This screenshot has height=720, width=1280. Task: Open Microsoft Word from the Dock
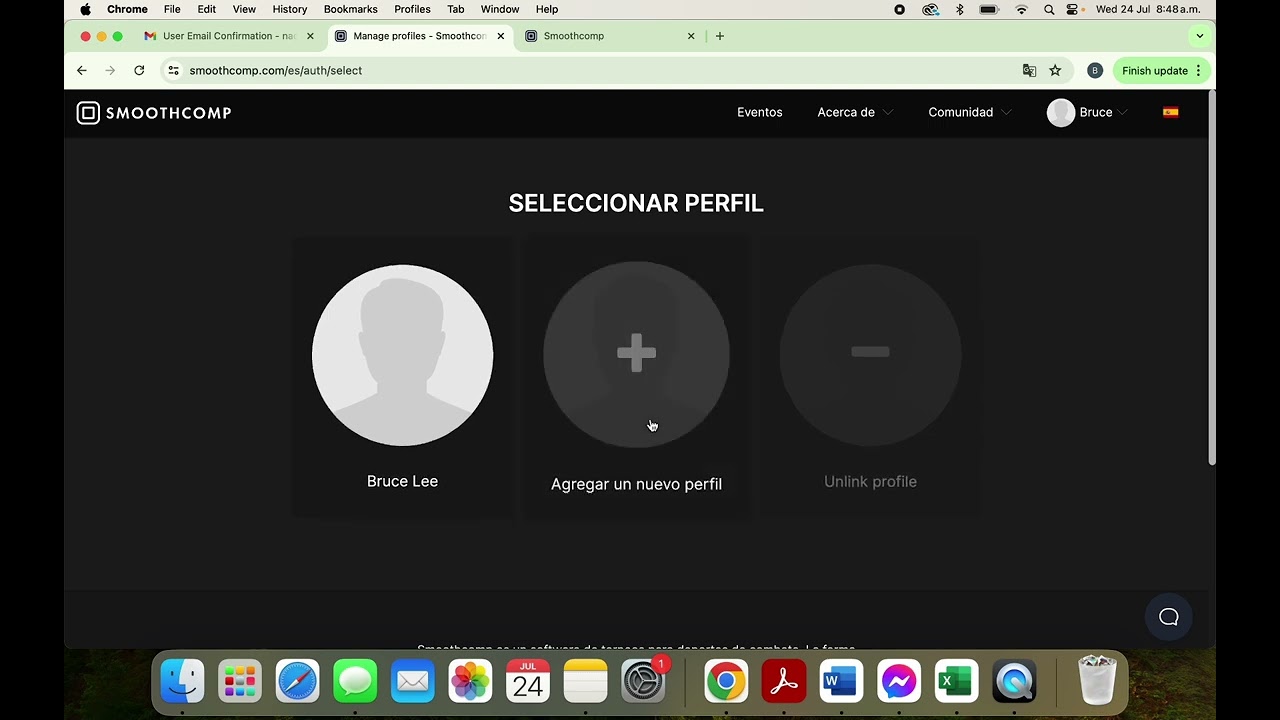(x=841, y=682)
